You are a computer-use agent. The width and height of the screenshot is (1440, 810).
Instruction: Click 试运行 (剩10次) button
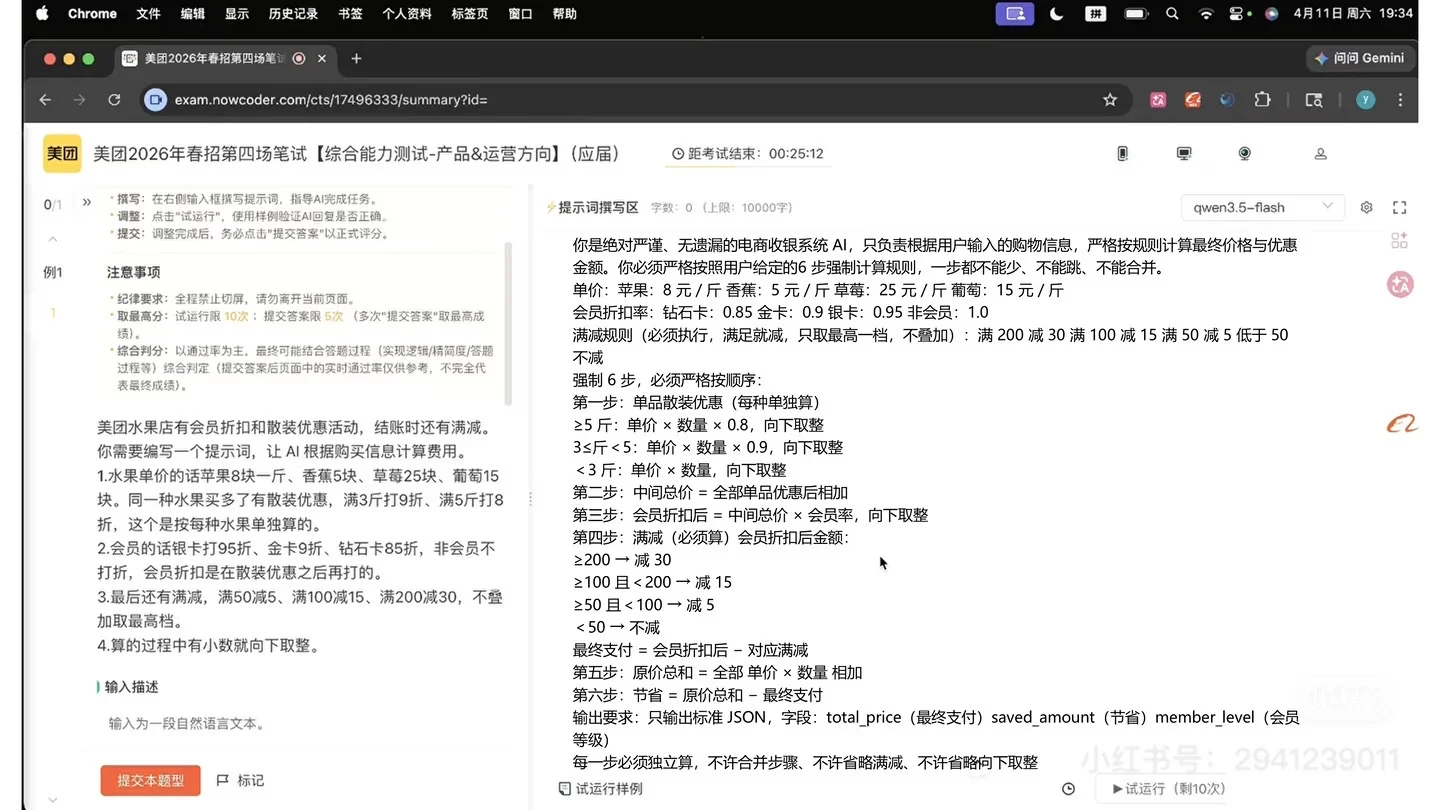(1167, 788)
